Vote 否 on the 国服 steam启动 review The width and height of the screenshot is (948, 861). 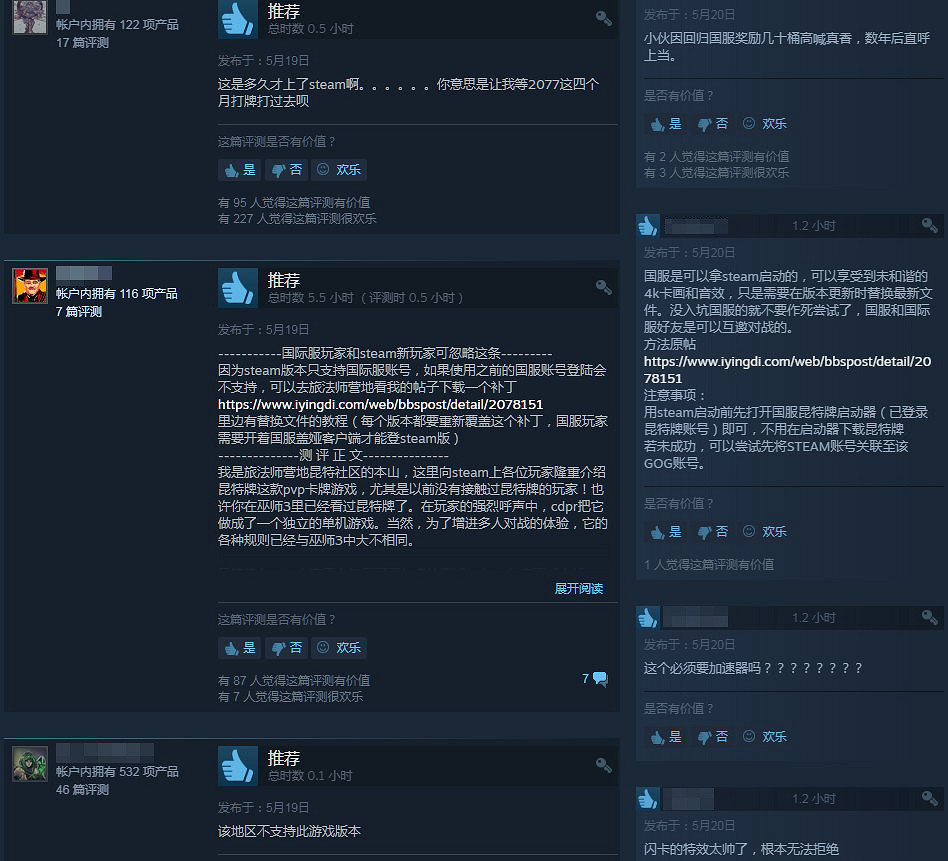pos(713,532)
